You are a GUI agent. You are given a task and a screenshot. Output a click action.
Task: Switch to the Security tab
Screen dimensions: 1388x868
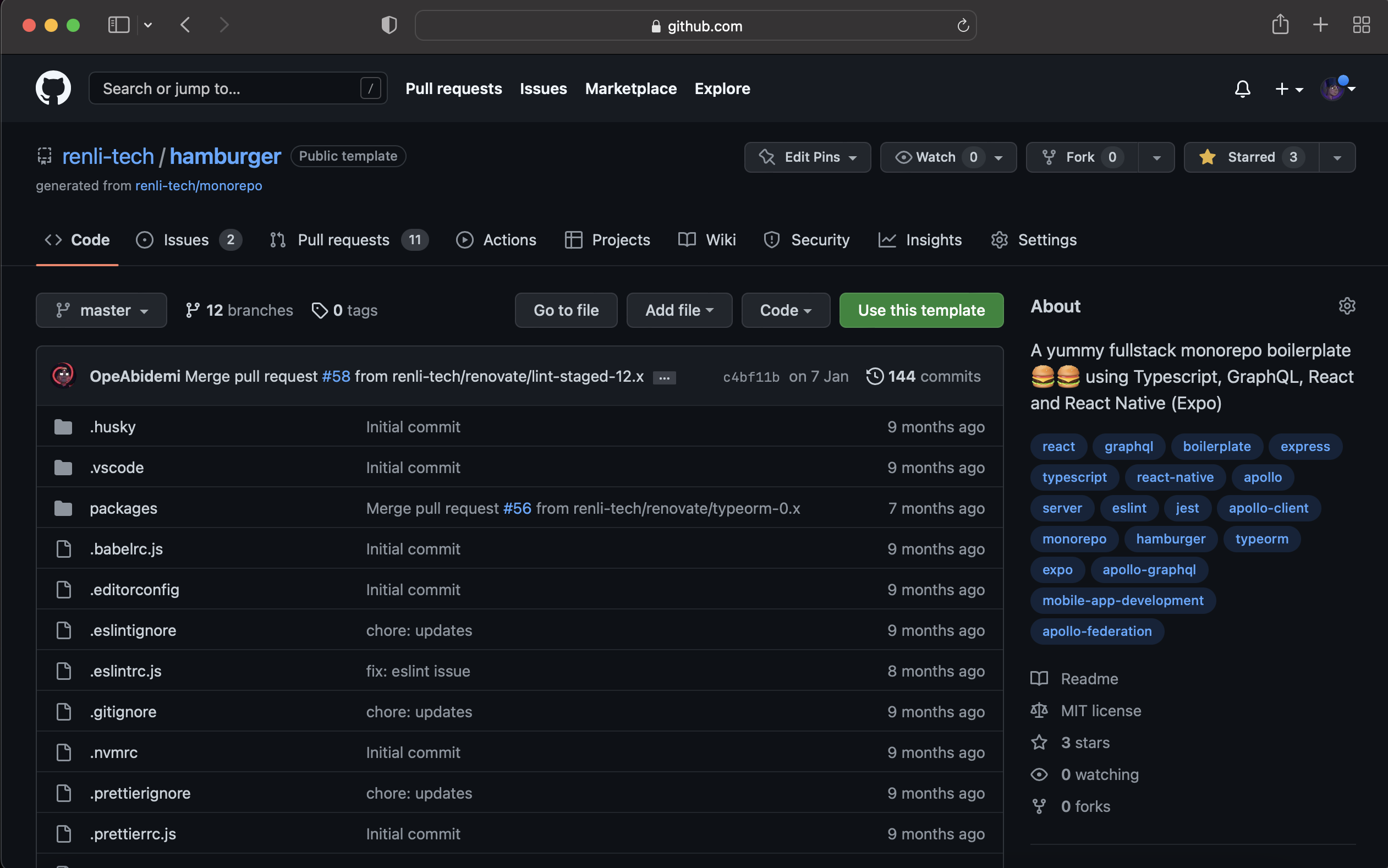[806, 240]
